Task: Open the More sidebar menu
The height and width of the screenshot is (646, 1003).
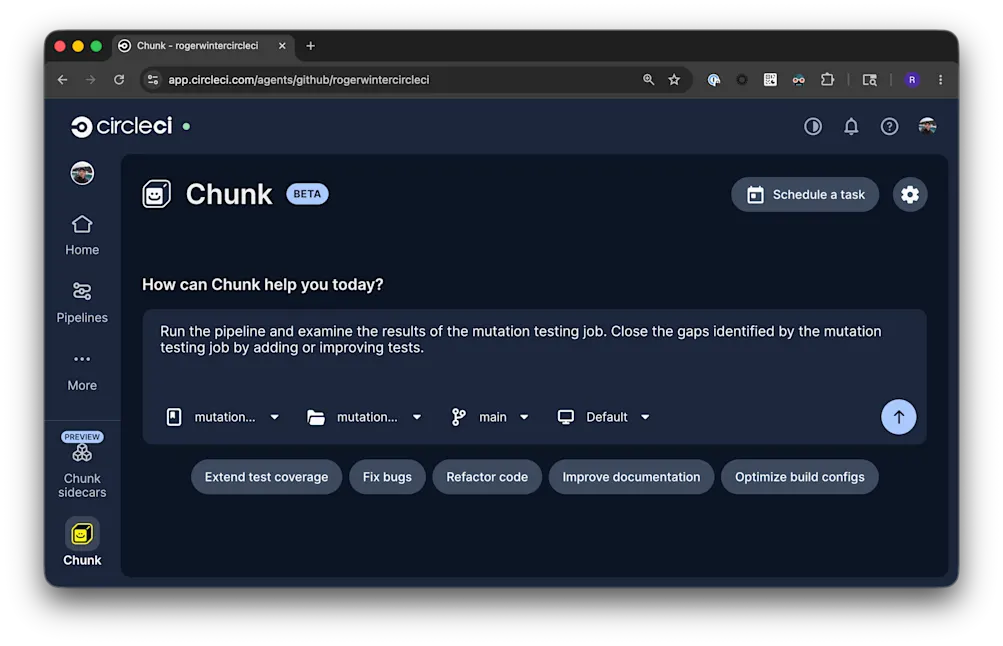Action: click(82, 372)
